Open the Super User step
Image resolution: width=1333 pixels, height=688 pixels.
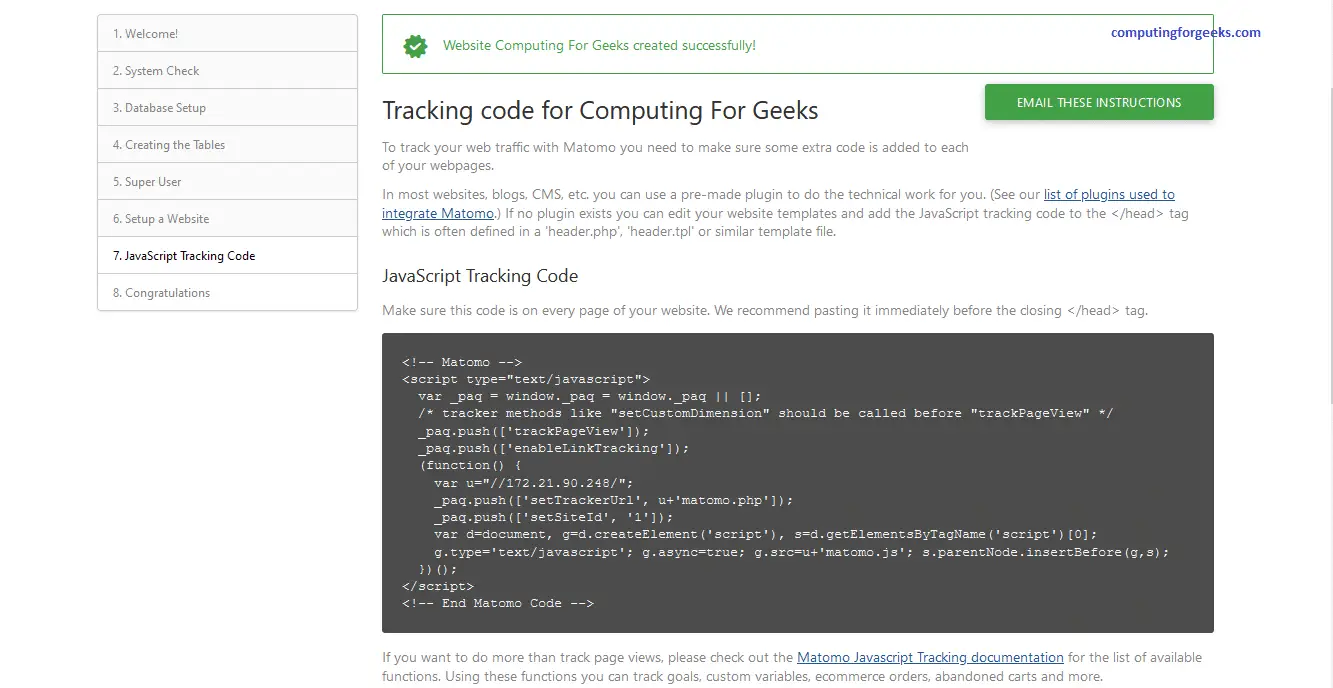pos(152,181)
